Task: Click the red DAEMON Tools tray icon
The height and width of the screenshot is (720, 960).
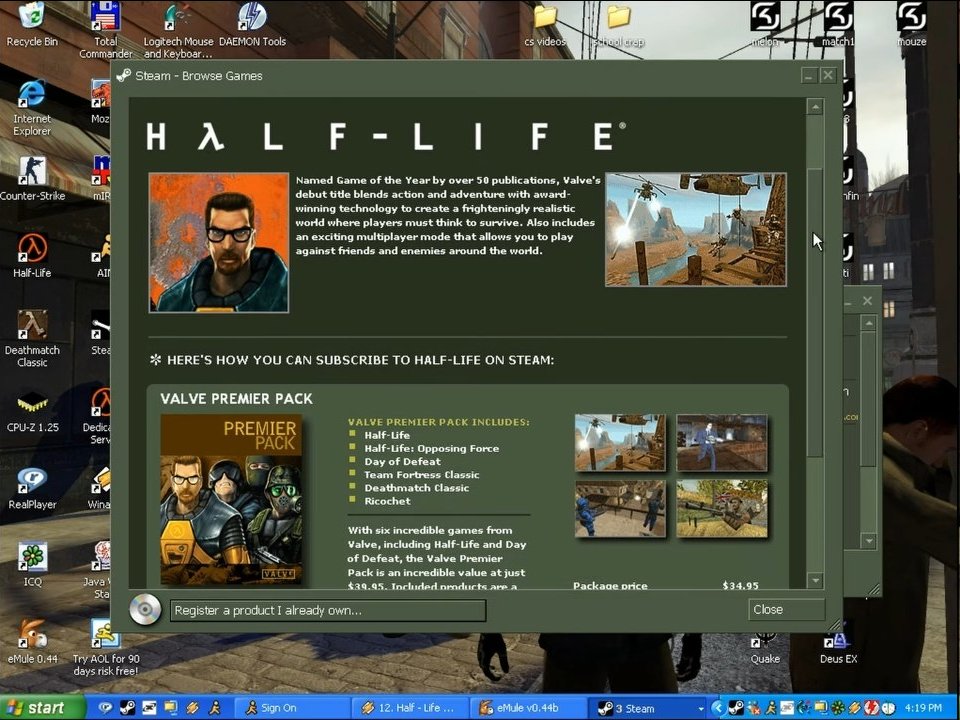Action: [871, 708]
